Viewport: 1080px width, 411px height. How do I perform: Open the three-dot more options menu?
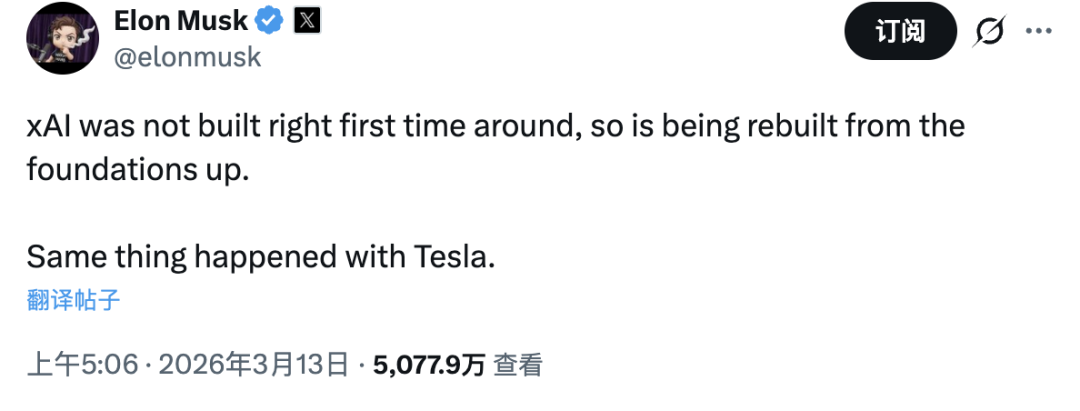(x=1039, y=31)
